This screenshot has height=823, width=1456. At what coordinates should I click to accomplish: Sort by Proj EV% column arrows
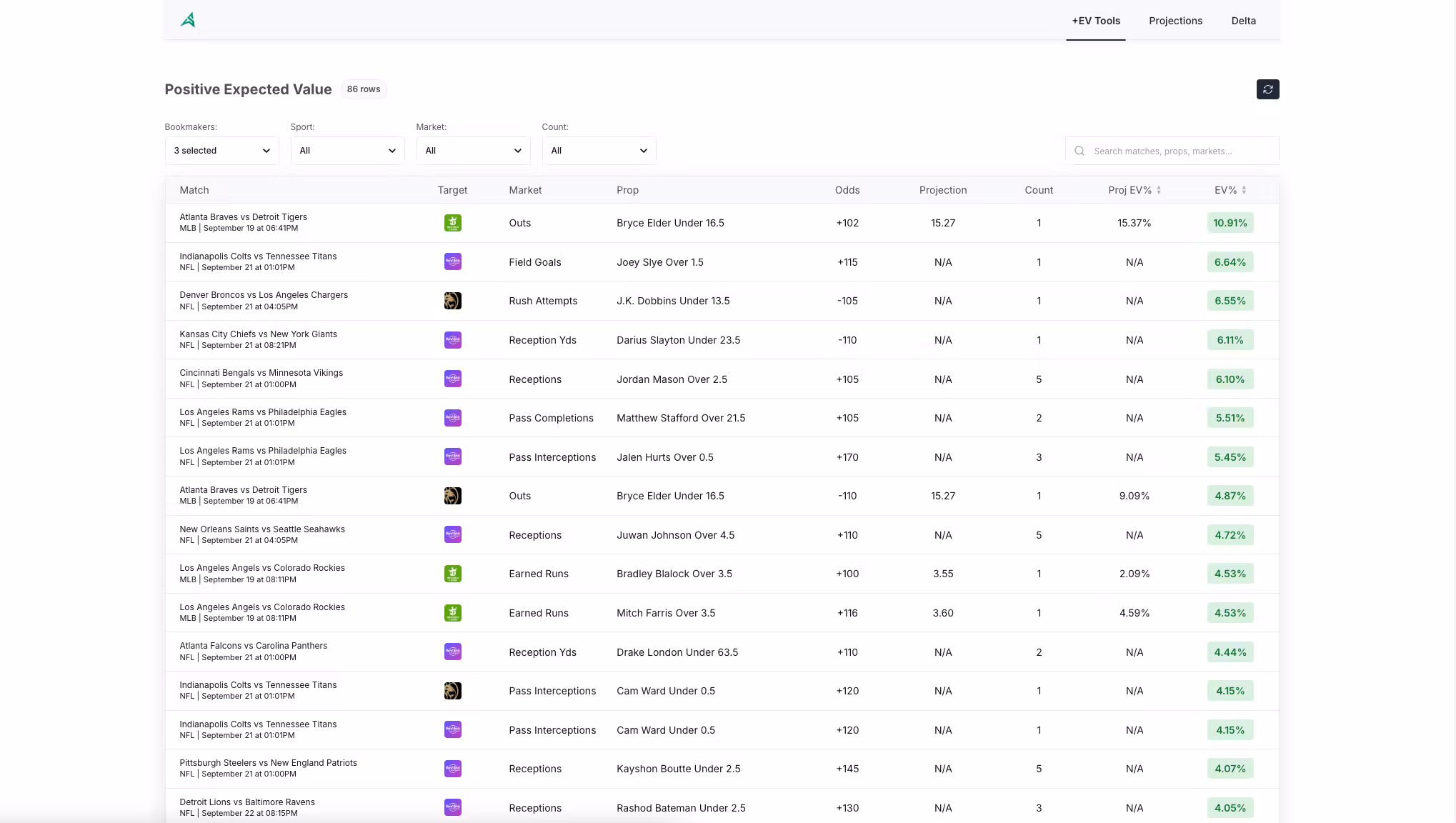(1158, 190)
